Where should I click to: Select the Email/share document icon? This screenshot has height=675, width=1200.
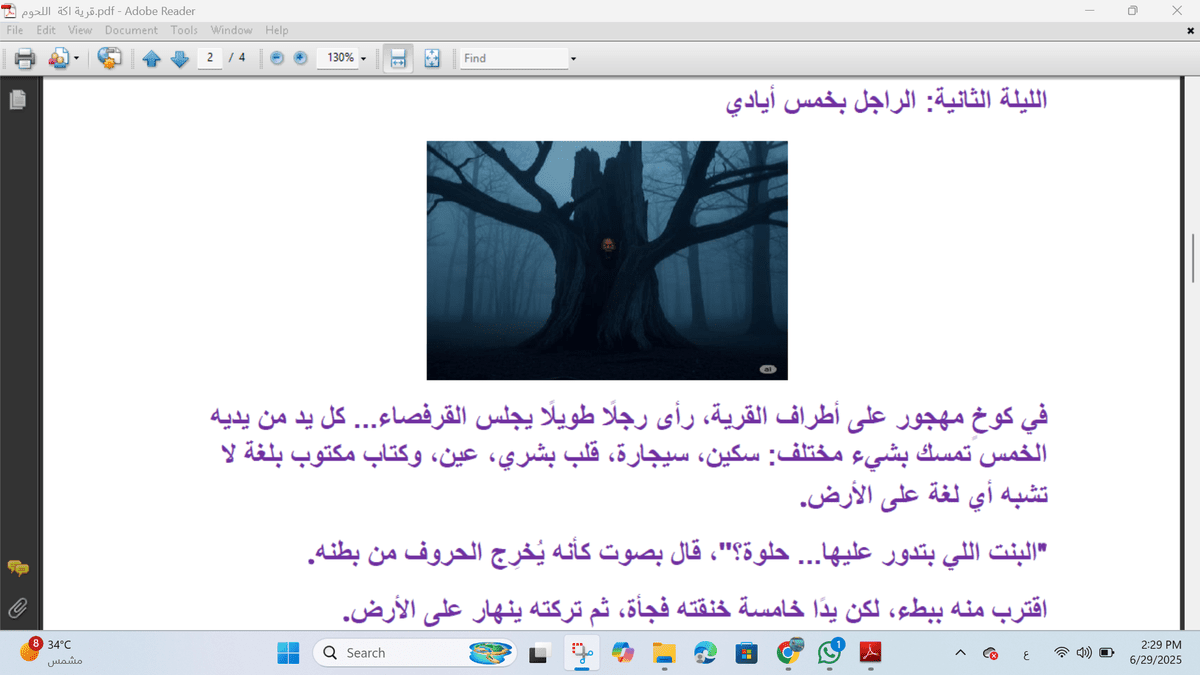click(x=60, y=58)
